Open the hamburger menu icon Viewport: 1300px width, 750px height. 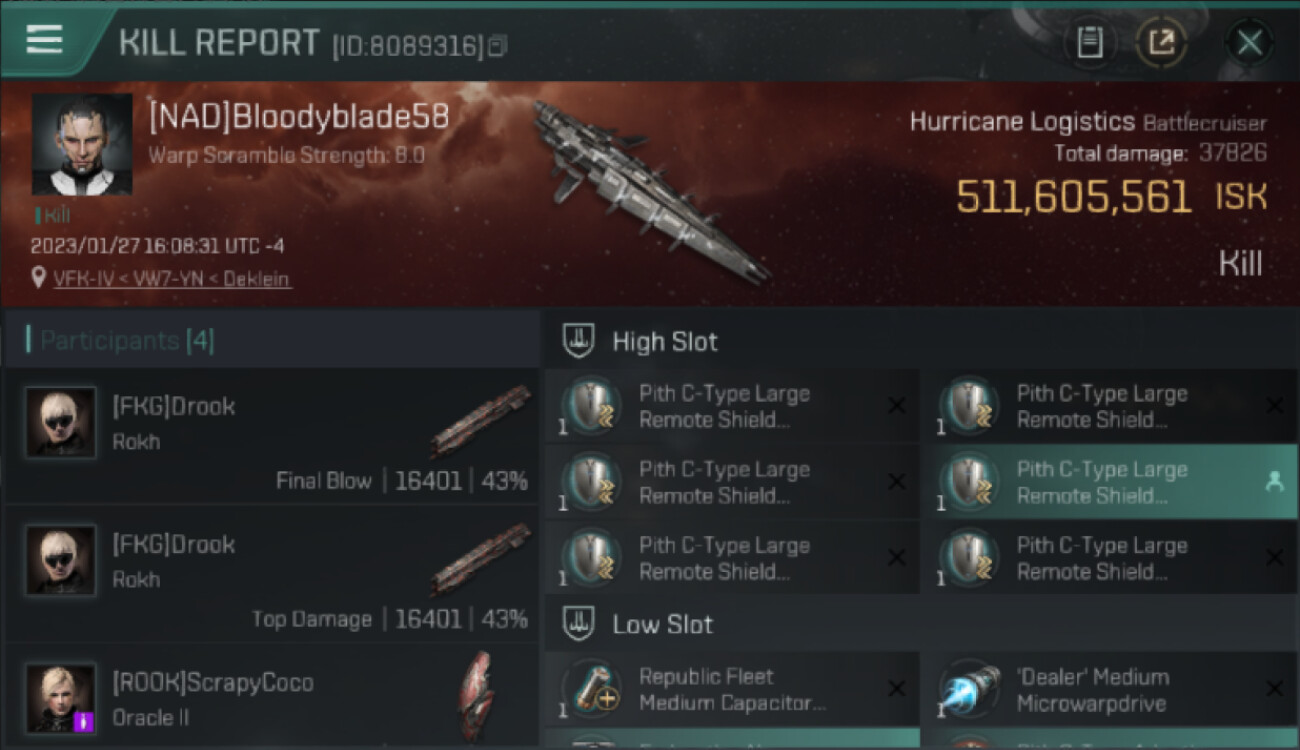(44, 40)
